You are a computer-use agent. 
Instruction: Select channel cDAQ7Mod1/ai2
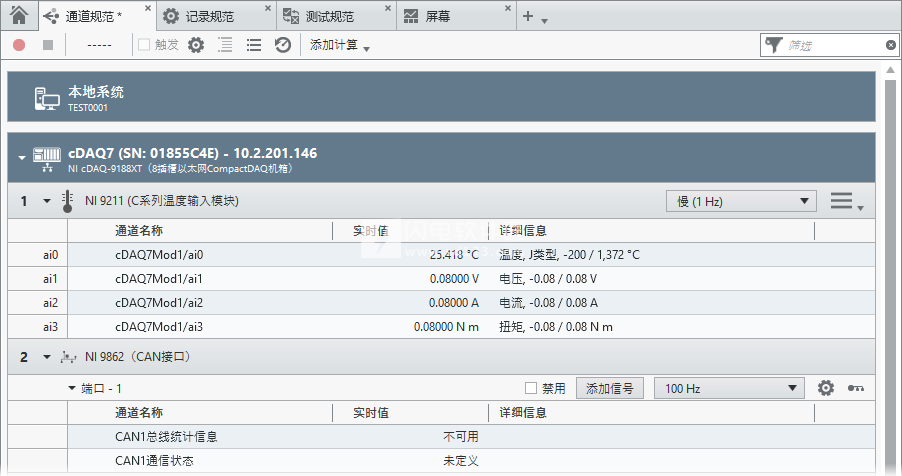159,303
